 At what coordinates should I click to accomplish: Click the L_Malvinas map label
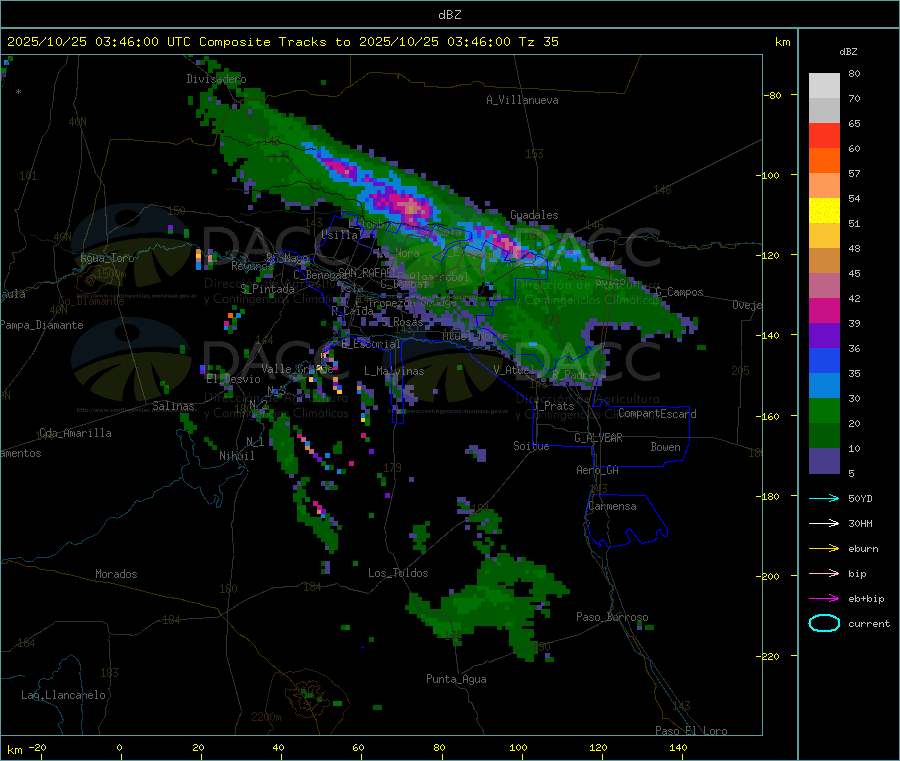pos(394,371)
